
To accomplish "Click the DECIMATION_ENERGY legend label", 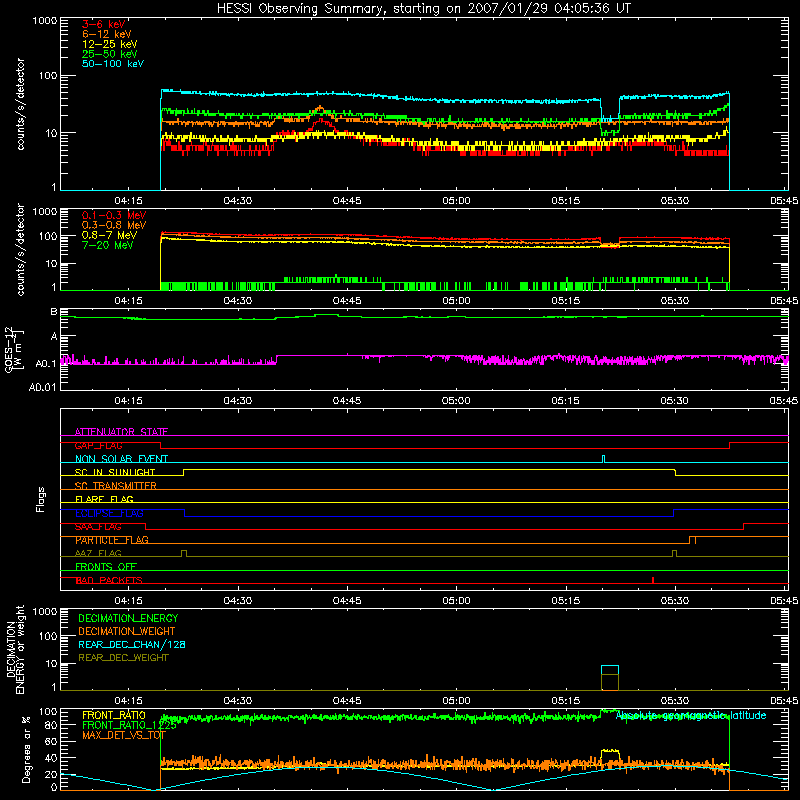I will (x=128, y=618).
